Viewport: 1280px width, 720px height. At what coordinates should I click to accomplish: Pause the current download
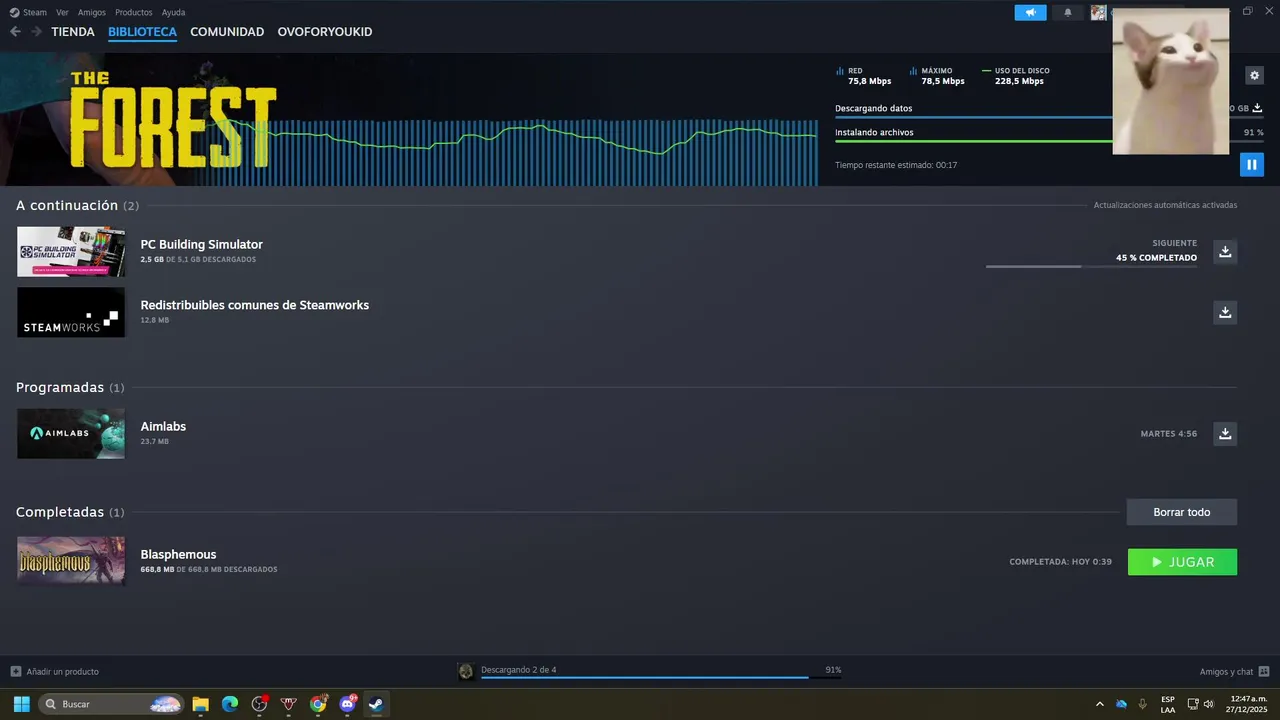tap(1251, 164)
